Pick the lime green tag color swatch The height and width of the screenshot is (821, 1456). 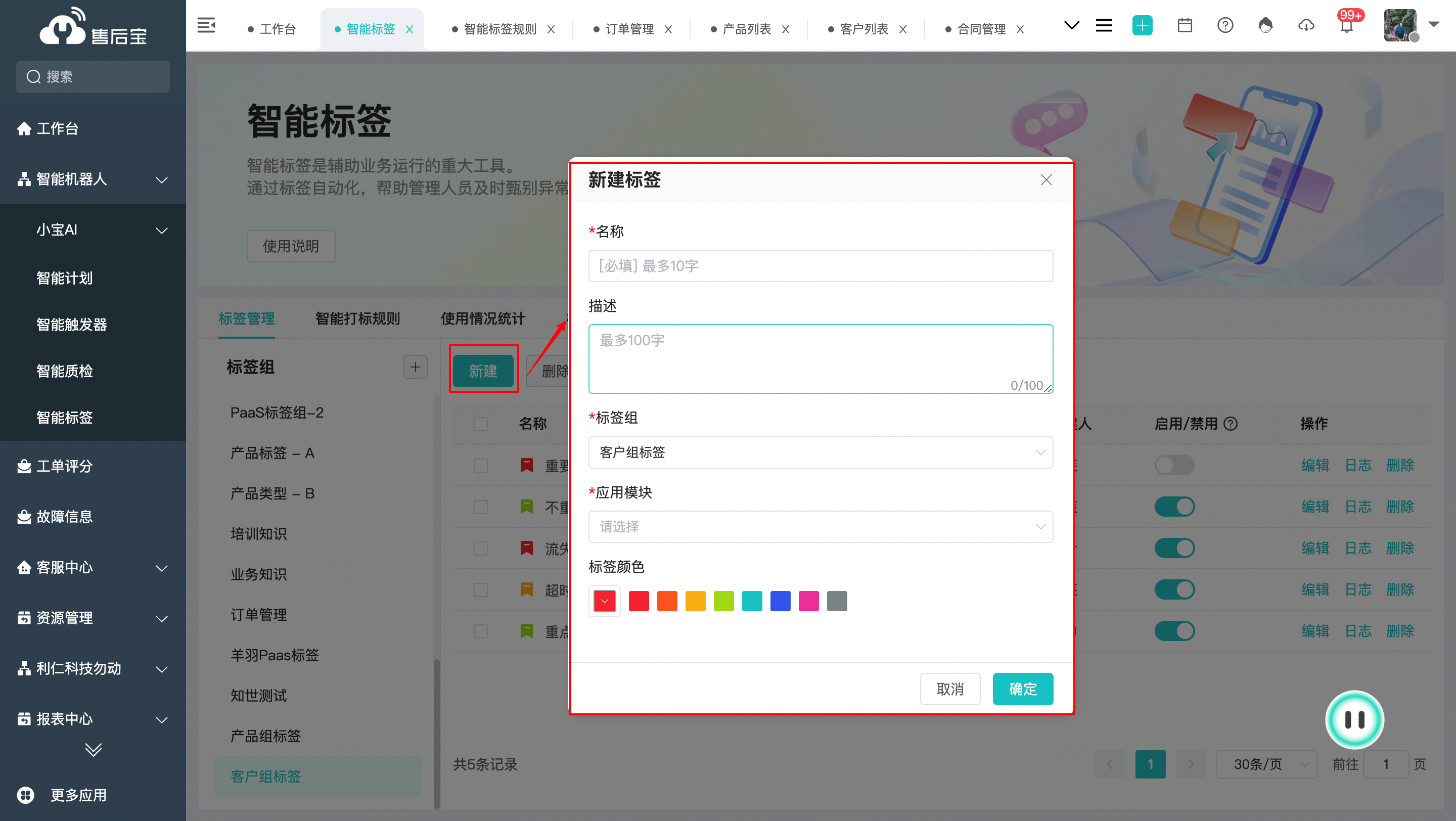coord(723,601)
